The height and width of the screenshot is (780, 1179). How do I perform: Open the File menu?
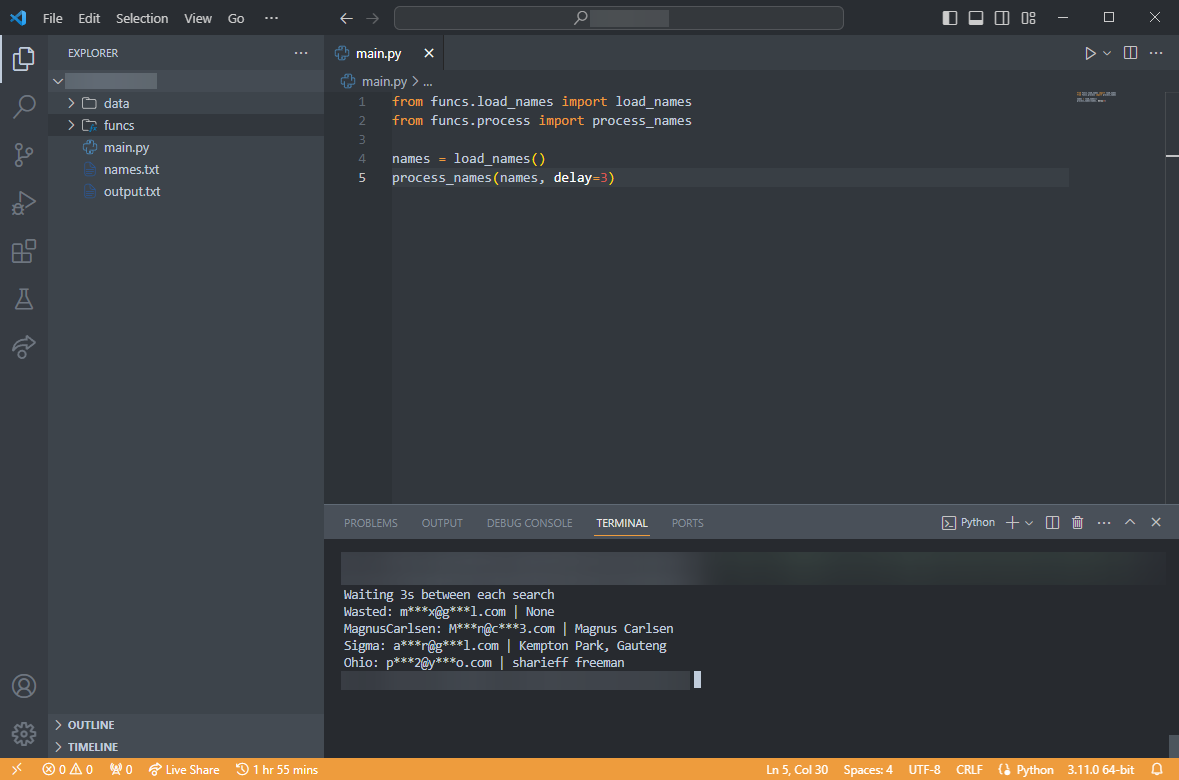click(53, 18)
